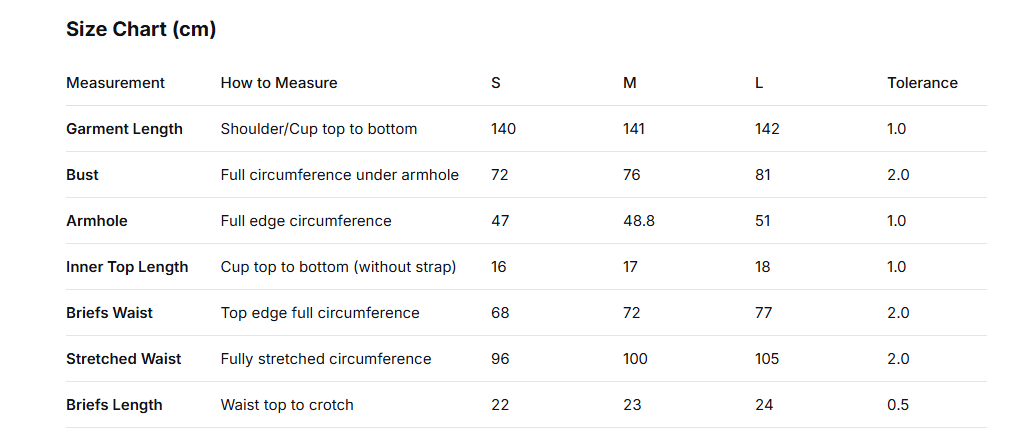Click the Garment Length row label

tap(124, 129)
